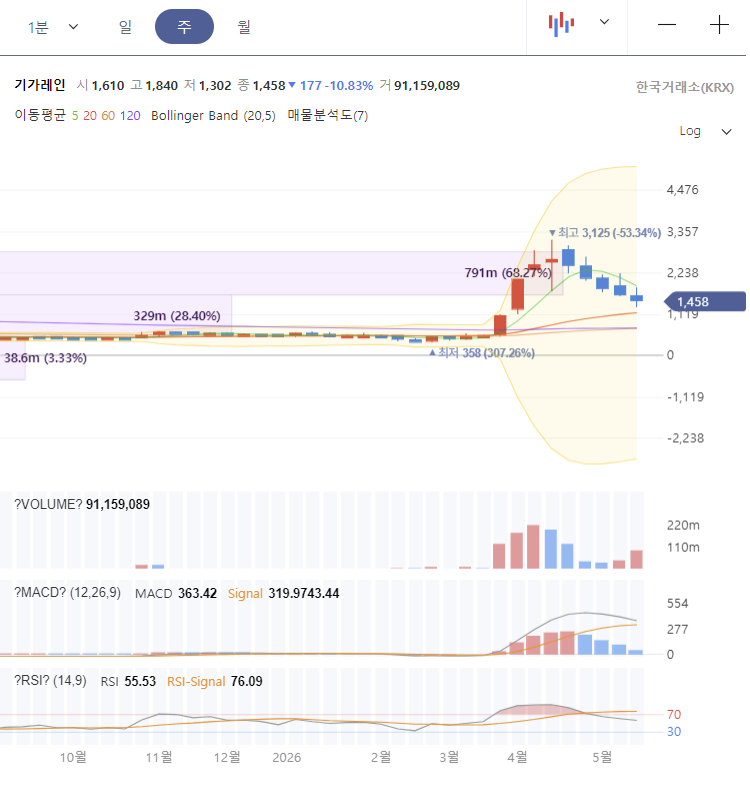The width and height of the screenshot is (750, 790).
Task: Click the 4,476 price axis label
Action: tap(683, 190)
